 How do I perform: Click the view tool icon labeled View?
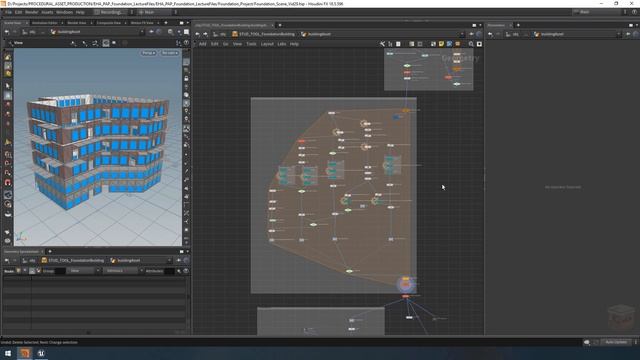tap(15, 43)
